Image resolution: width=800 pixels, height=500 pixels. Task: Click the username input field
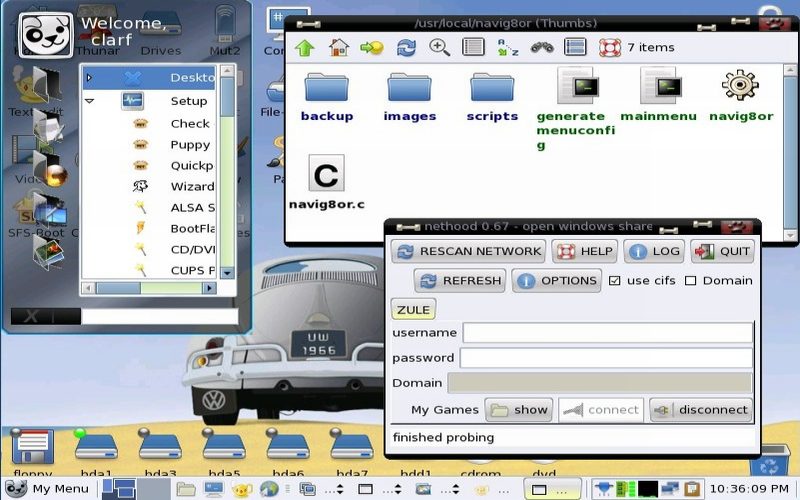608,333
